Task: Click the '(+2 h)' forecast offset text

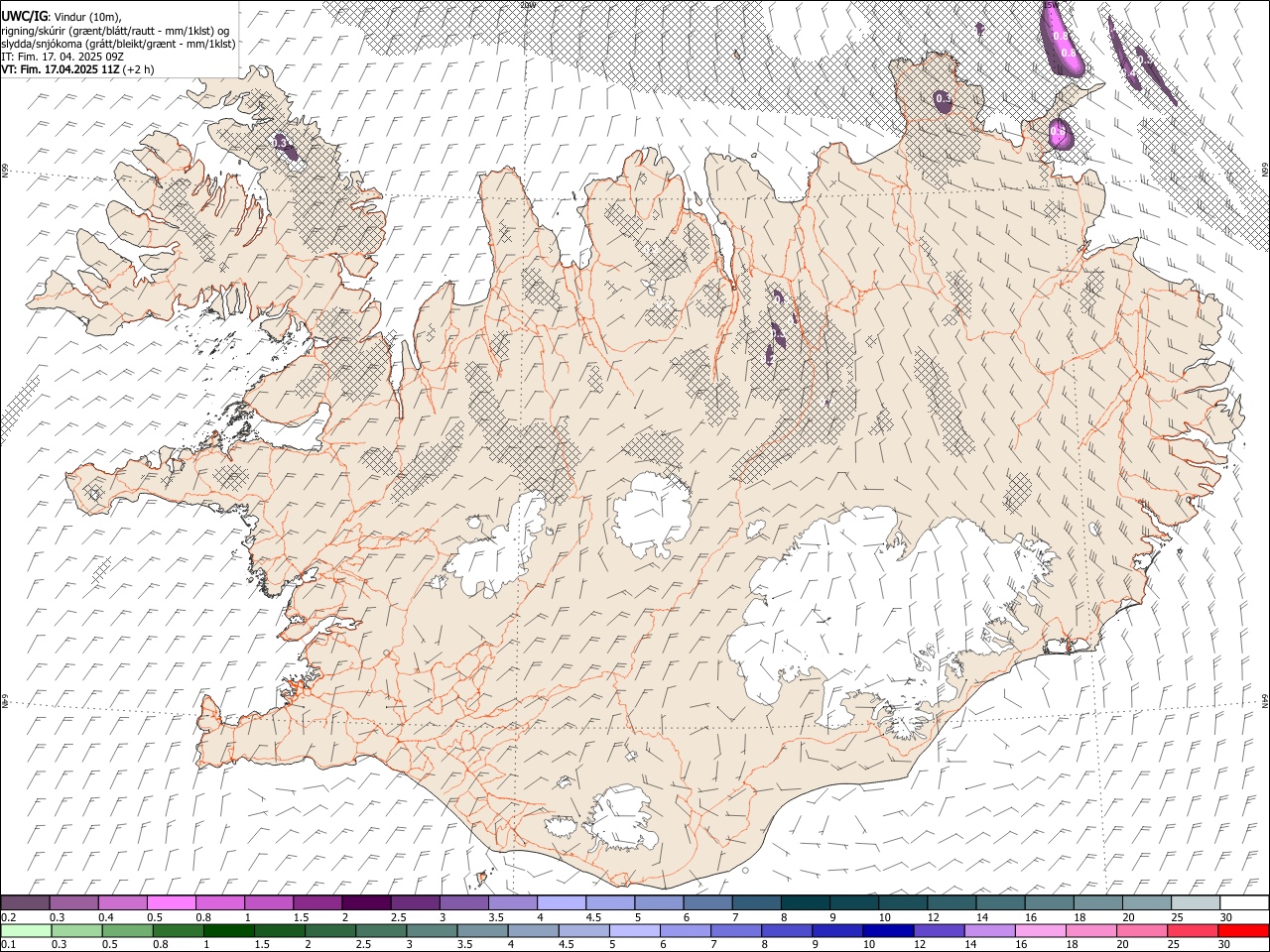Action: click(x=139, y=69)
